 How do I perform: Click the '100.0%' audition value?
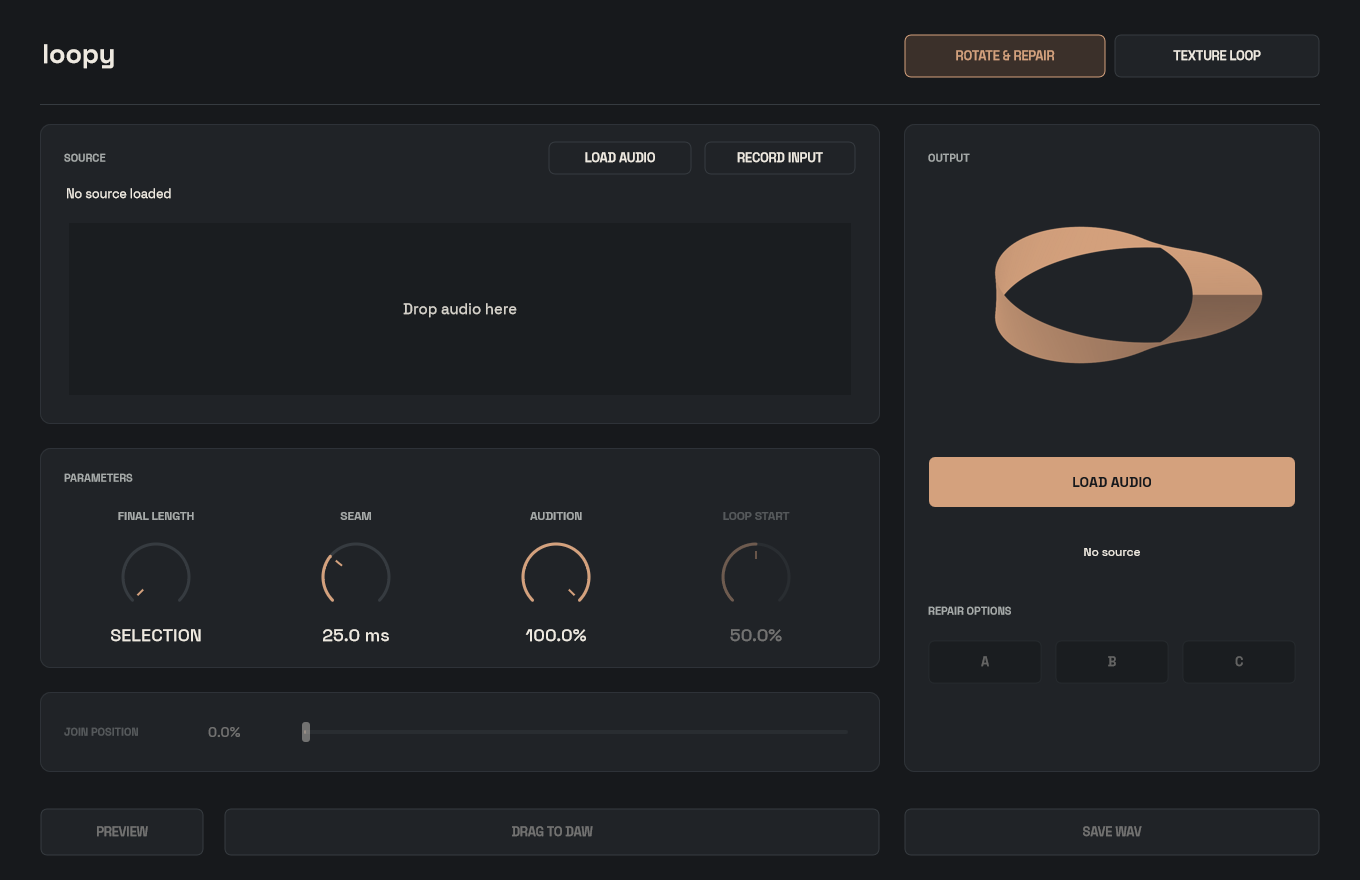click(556, 636)
